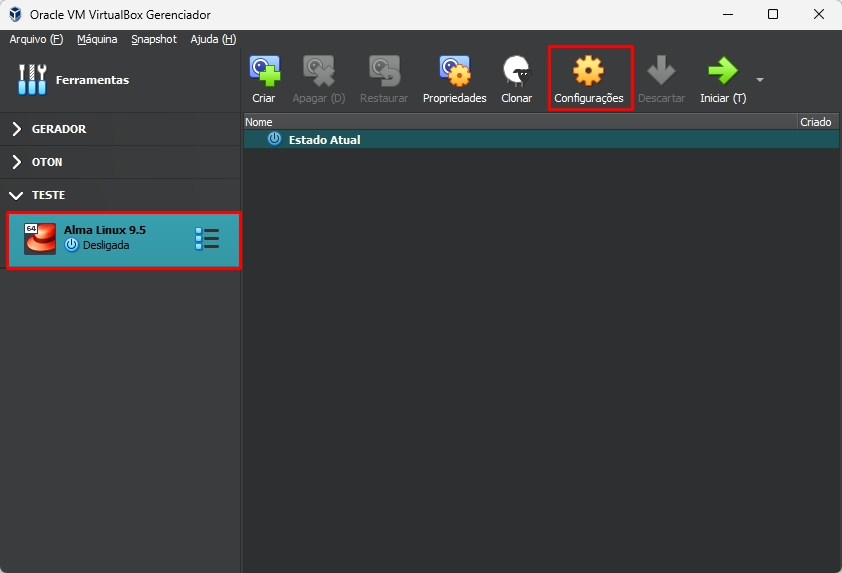
Task: Open the Máquina menu
Action: click(x=97, y=39)
